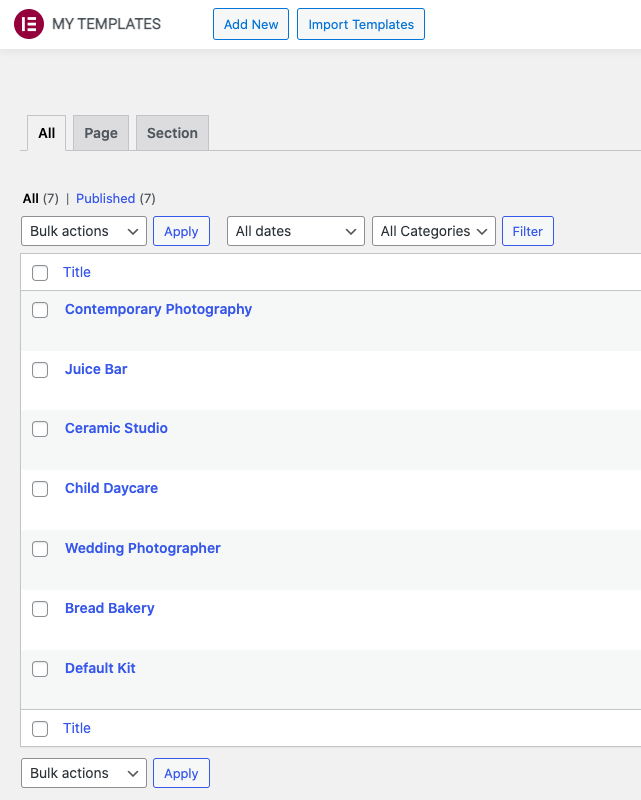Expand the top Bulk actions dropdown
The image size is (641, 800).
[x=84, y=231]
